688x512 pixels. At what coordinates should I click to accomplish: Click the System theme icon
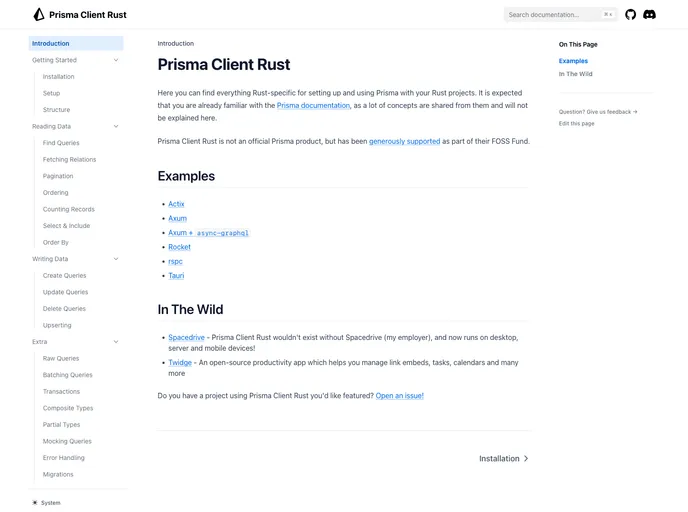pos(35,503)
